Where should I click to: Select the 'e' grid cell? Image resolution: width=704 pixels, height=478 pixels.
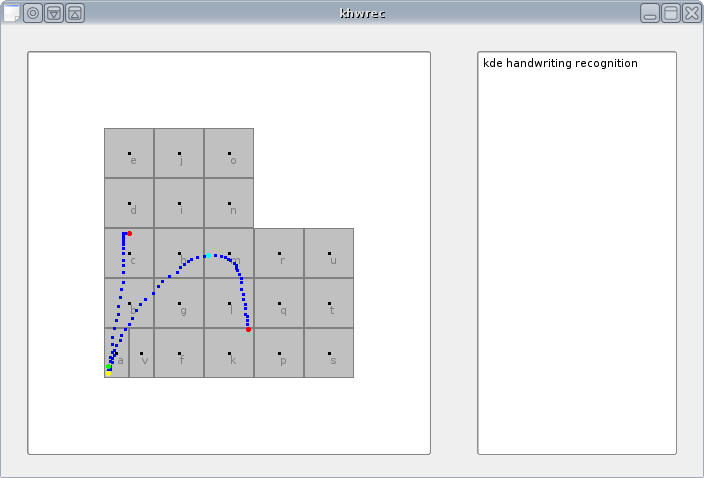pos(129,153)
